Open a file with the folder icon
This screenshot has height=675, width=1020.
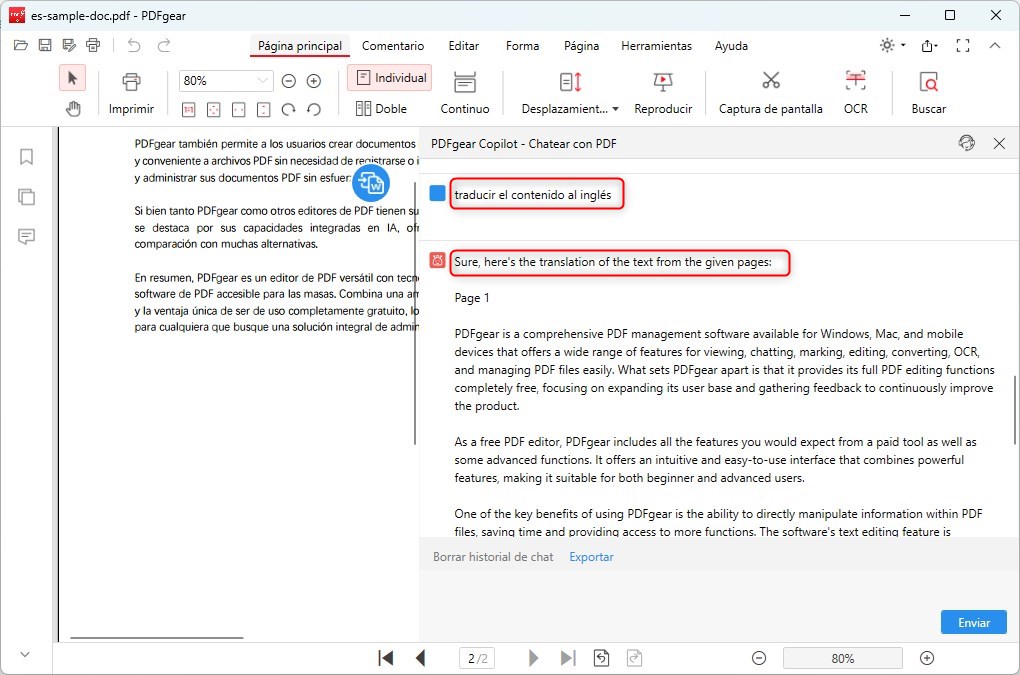(21, 46)
